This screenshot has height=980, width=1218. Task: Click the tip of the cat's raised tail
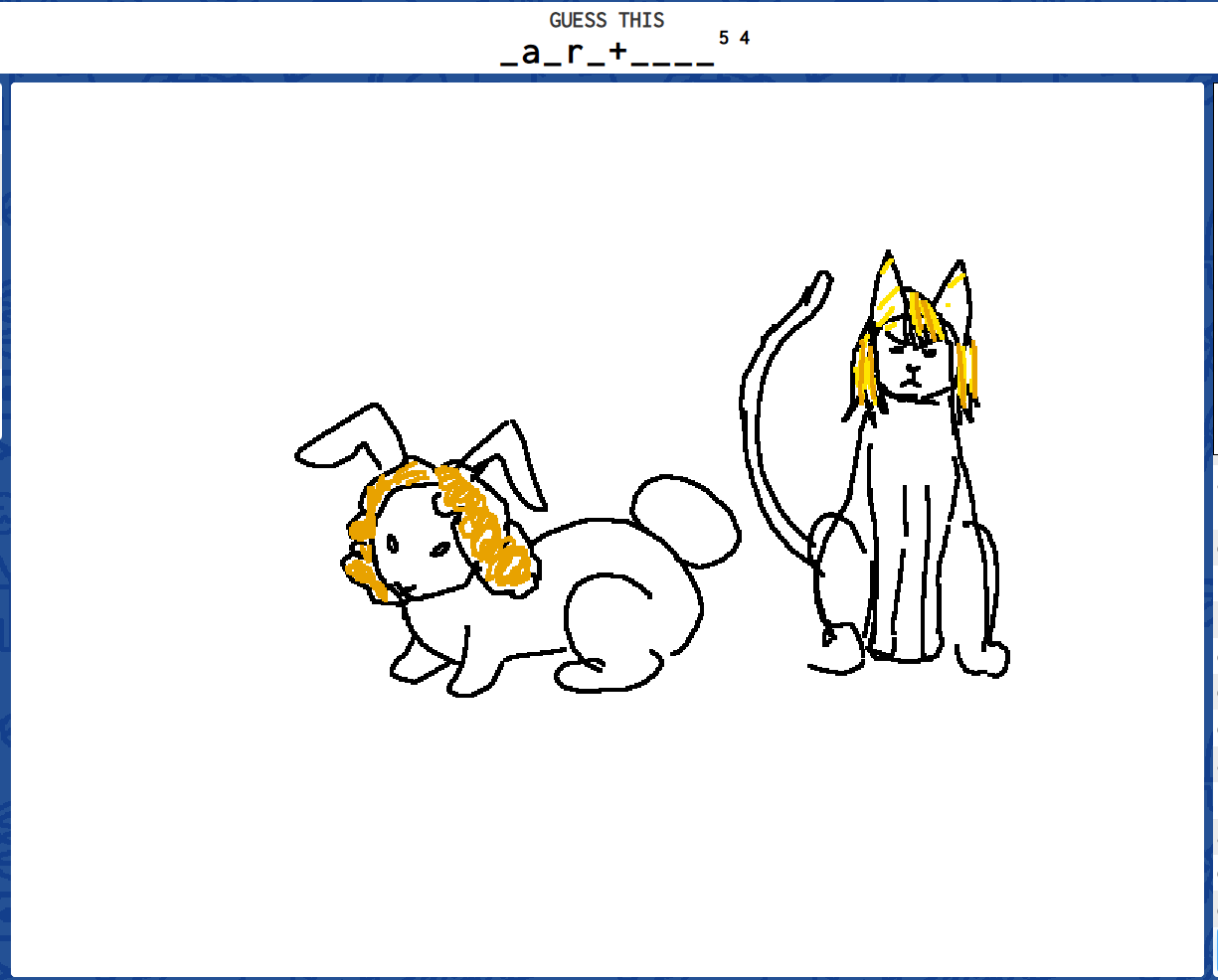[821, 282]
